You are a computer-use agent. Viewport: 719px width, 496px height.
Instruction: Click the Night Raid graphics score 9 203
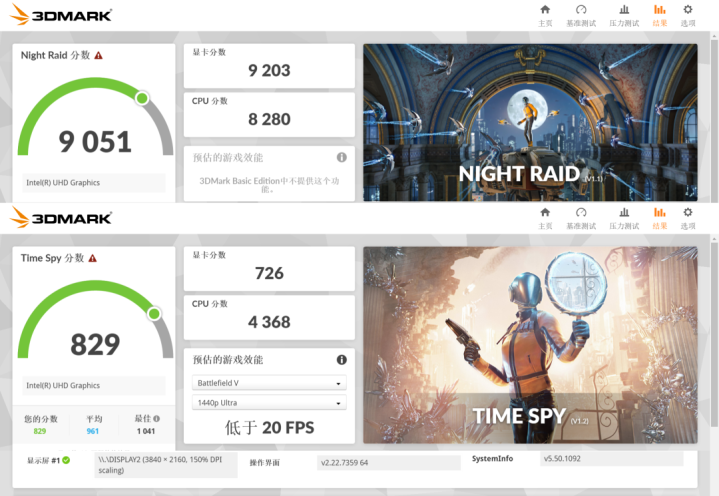269,70
